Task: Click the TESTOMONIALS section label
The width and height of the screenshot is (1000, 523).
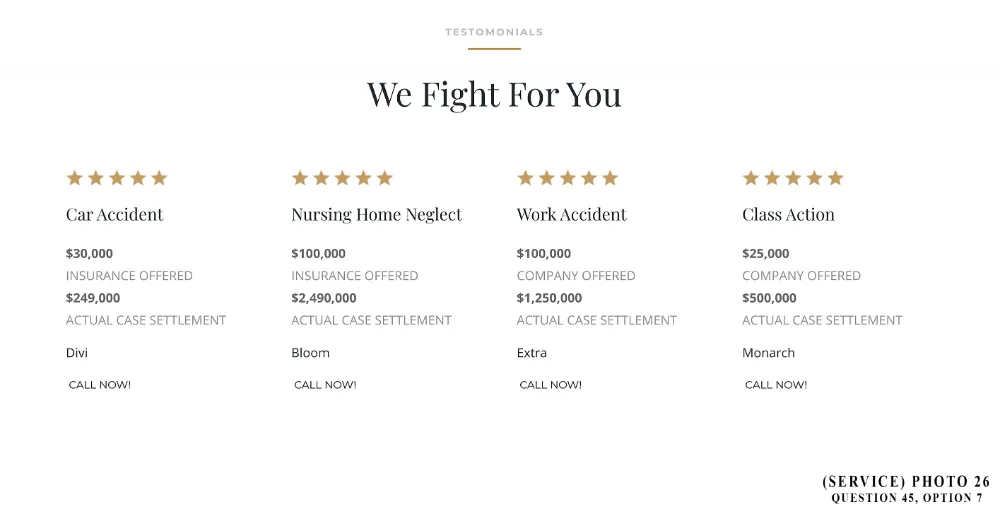Action: [x=494, y=32]
